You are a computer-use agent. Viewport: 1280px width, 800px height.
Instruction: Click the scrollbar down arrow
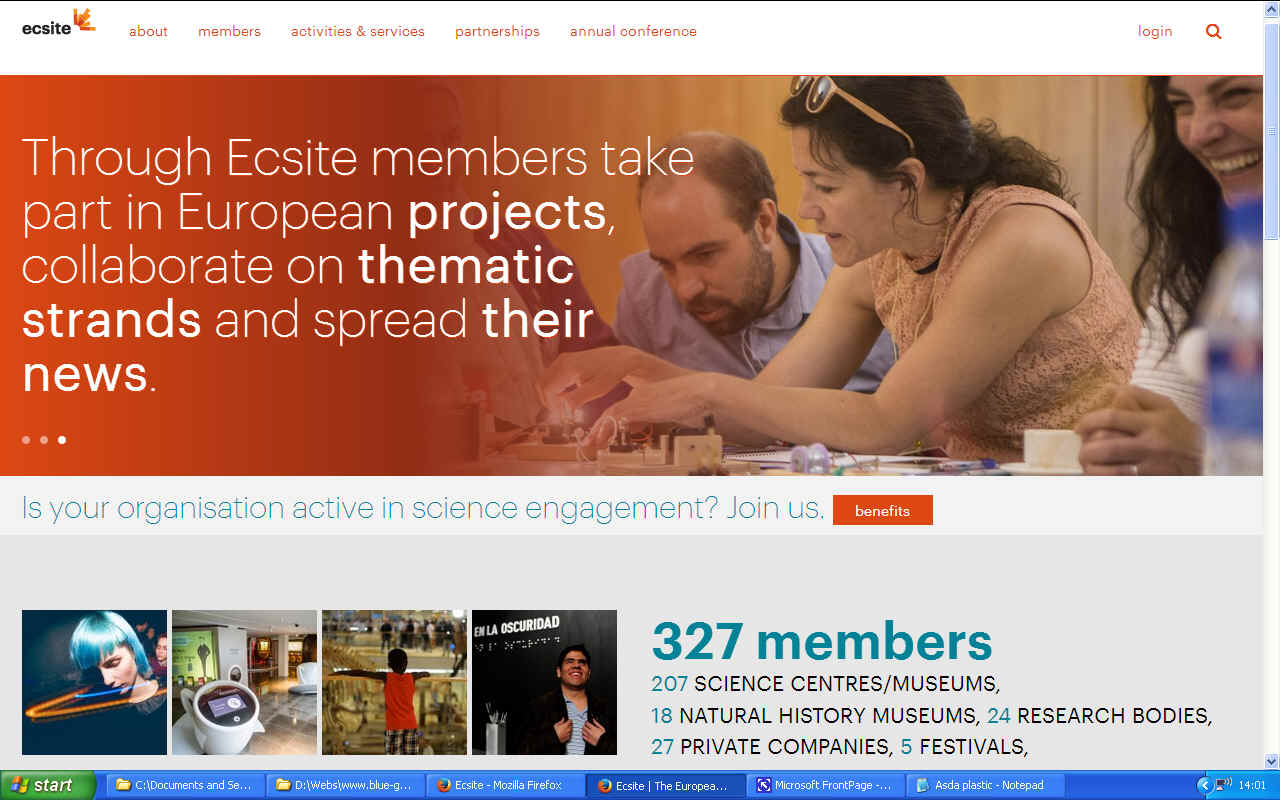(1272, 761)
